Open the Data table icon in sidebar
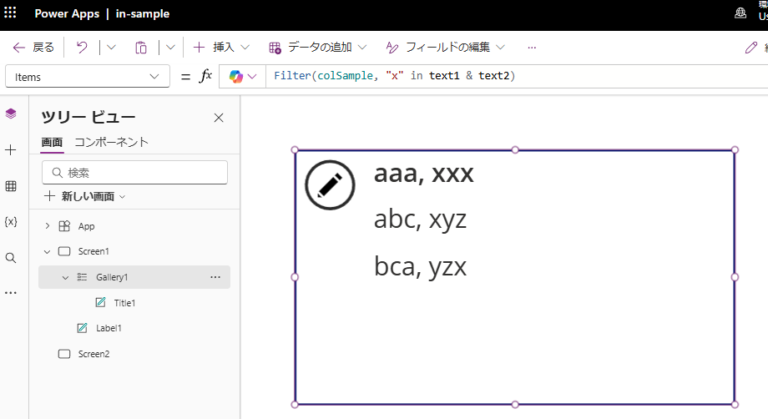768x419 pixels. point(11,186)
